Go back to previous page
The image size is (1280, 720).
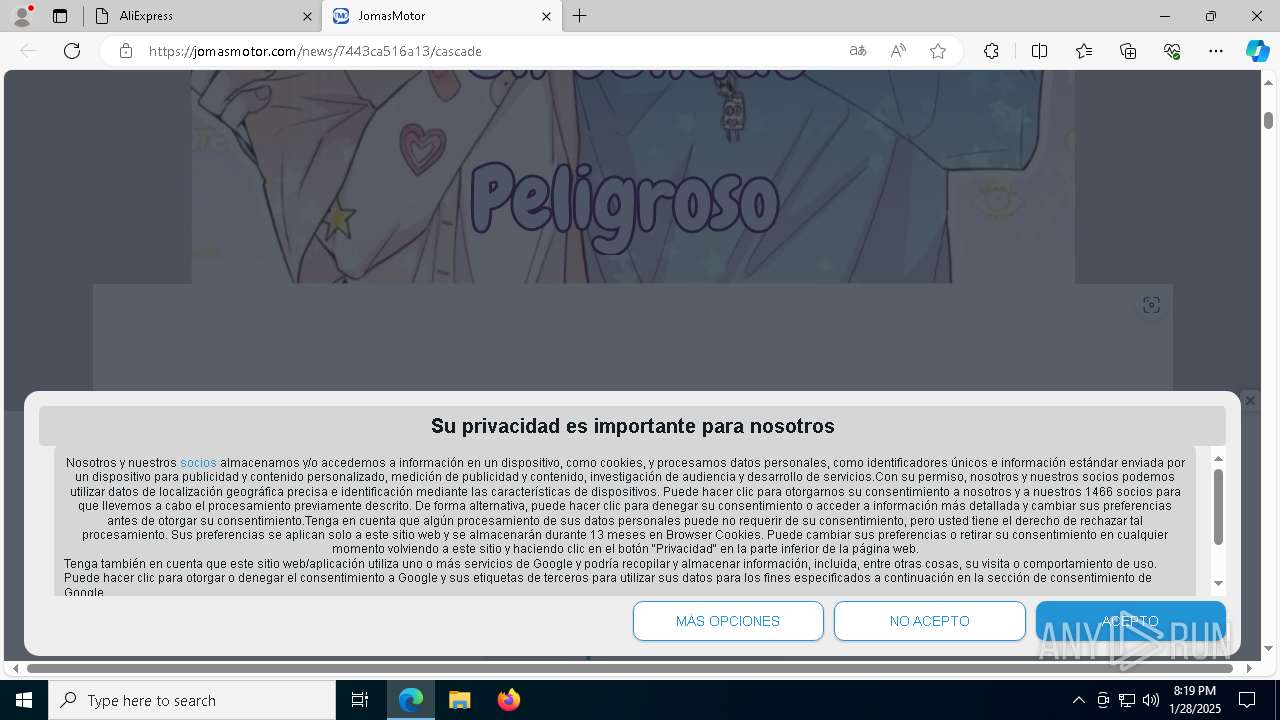click(x=28, y=51)
